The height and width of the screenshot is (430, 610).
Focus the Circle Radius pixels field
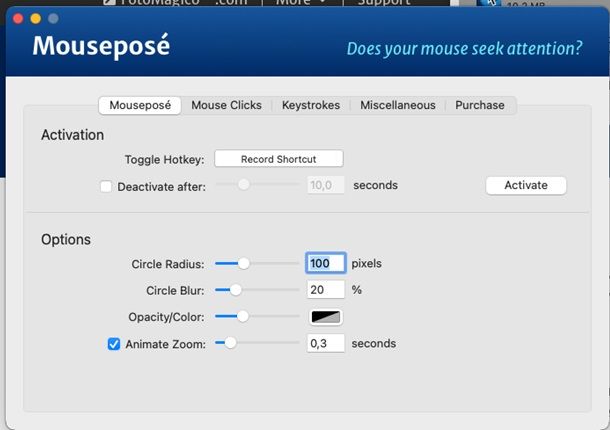tap(326, 263)
